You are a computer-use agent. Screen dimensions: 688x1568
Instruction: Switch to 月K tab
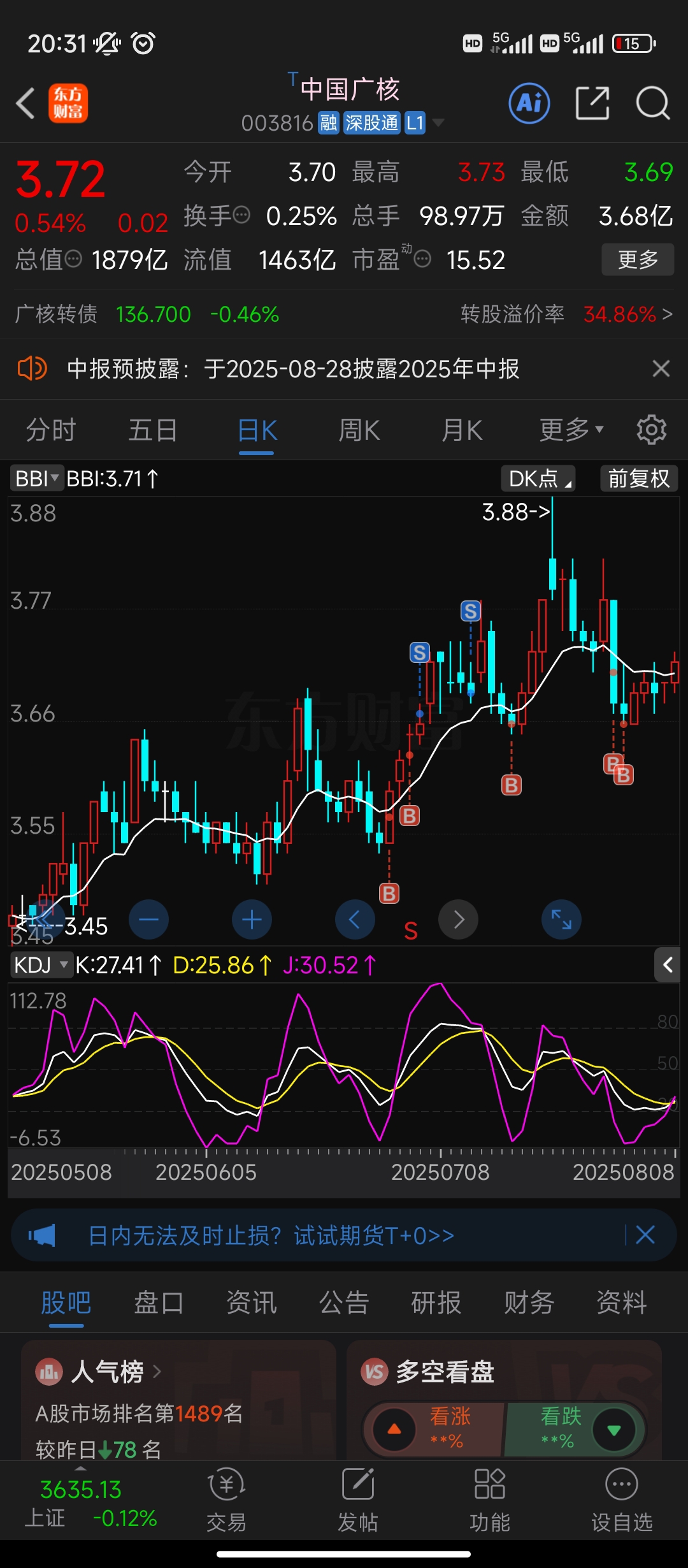(x=462, y=430)
